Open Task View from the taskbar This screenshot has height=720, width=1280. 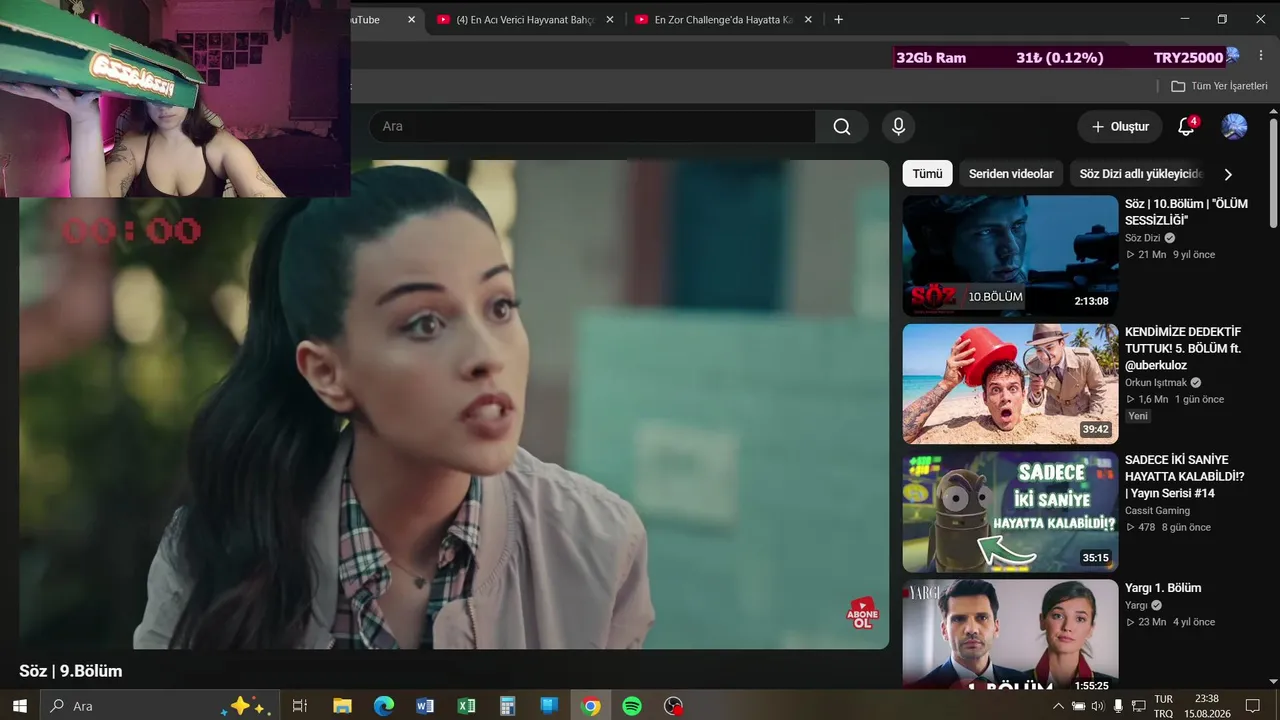[x=299, y=706]
